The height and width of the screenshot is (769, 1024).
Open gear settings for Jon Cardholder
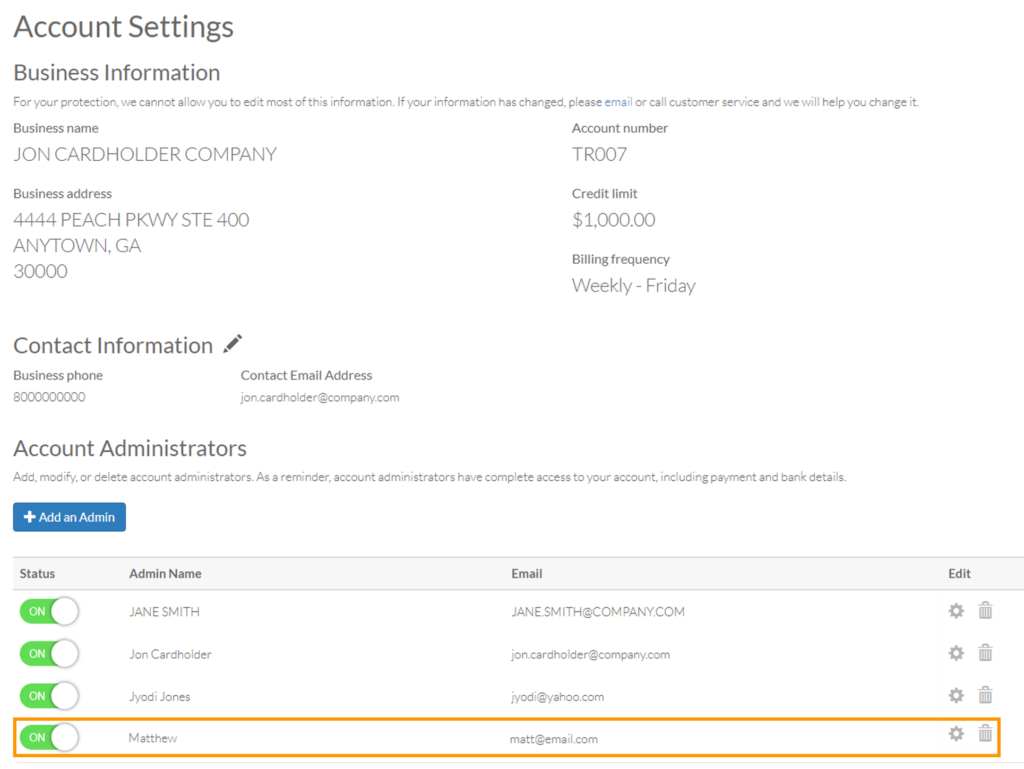pos(956,653)
